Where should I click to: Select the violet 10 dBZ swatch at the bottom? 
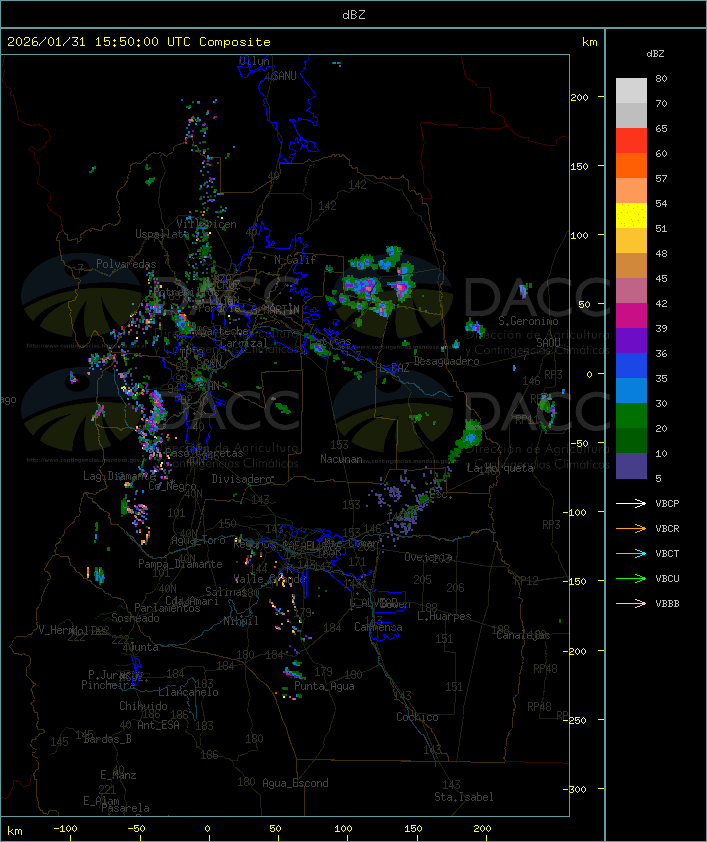click(x=631, y=466)
